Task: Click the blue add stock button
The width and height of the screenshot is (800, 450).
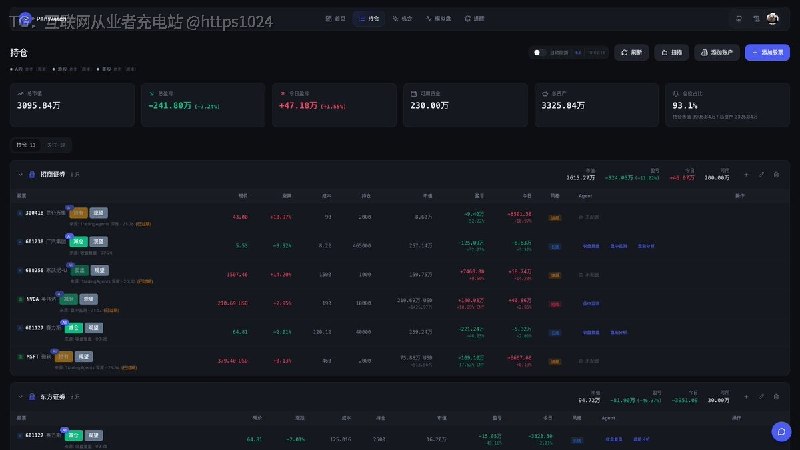Action: click(x=767, y=53)
